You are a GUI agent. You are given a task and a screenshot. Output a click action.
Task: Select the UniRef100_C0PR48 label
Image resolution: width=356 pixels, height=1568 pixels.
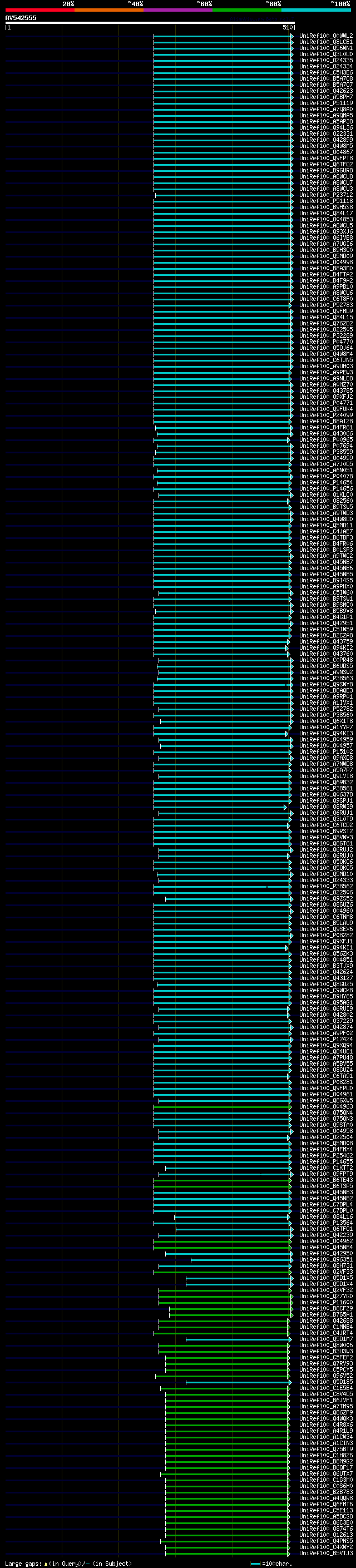(325, 660)
